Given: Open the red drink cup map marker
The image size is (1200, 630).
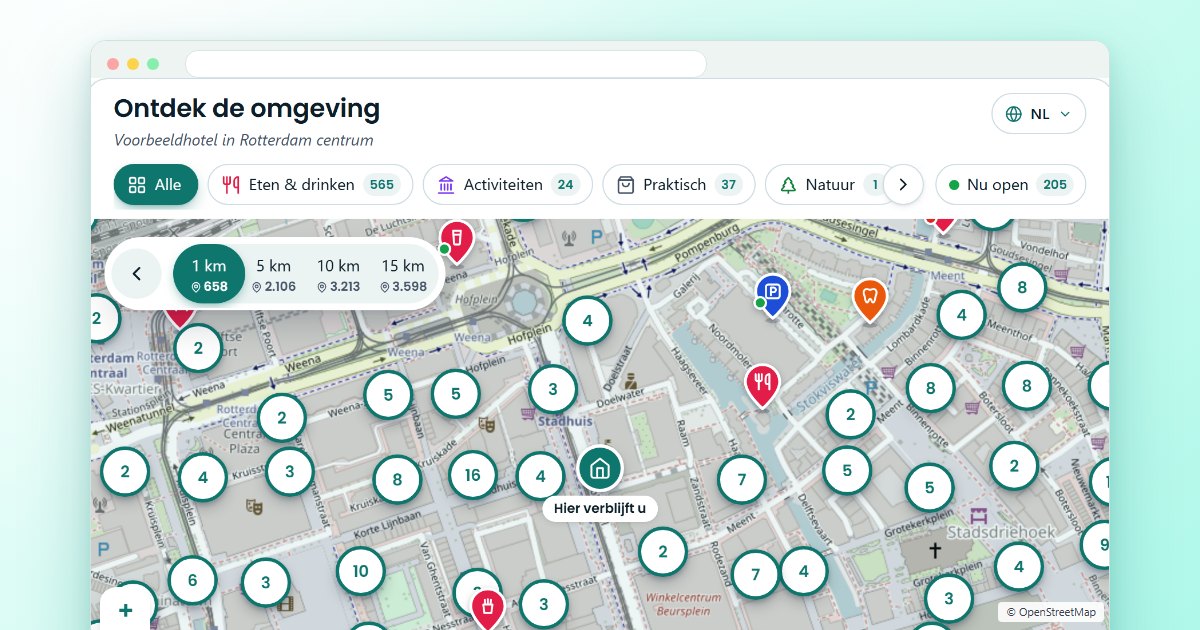Looking at the screenshot, I should 456,240.
